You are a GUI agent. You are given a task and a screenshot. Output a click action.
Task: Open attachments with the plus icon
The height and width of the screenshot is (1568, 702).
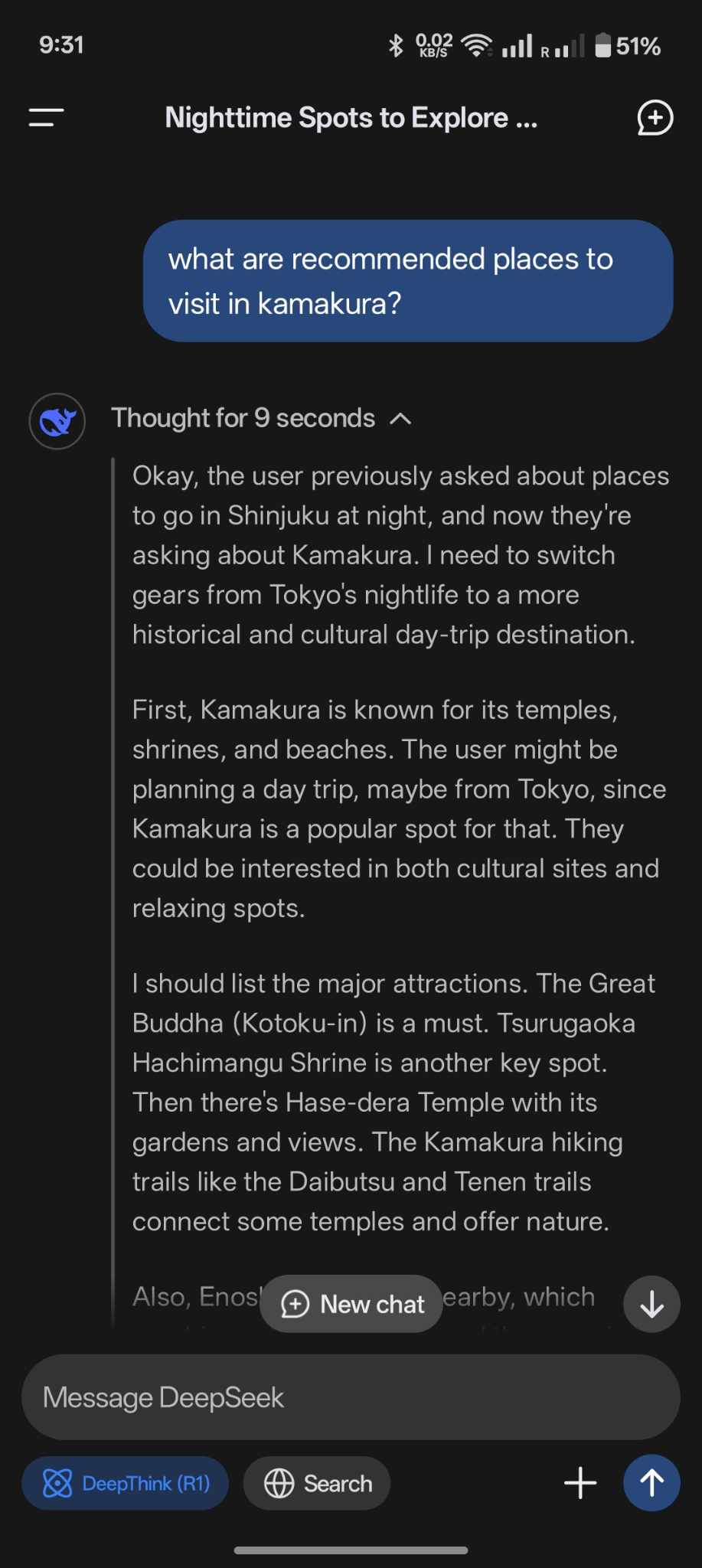point(580,1483)
